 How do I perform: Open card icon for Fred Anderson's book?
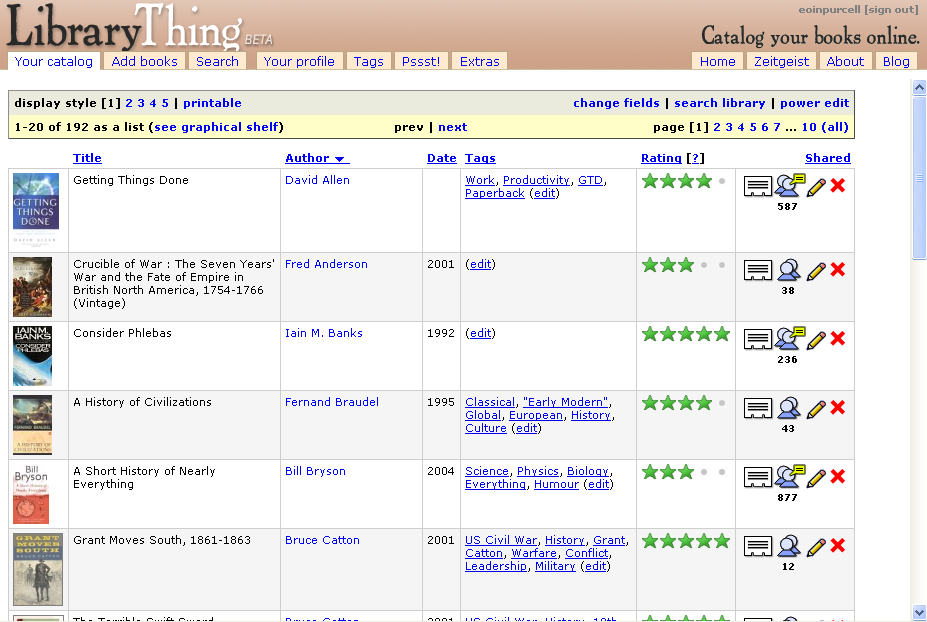click(x=758, y=270)
